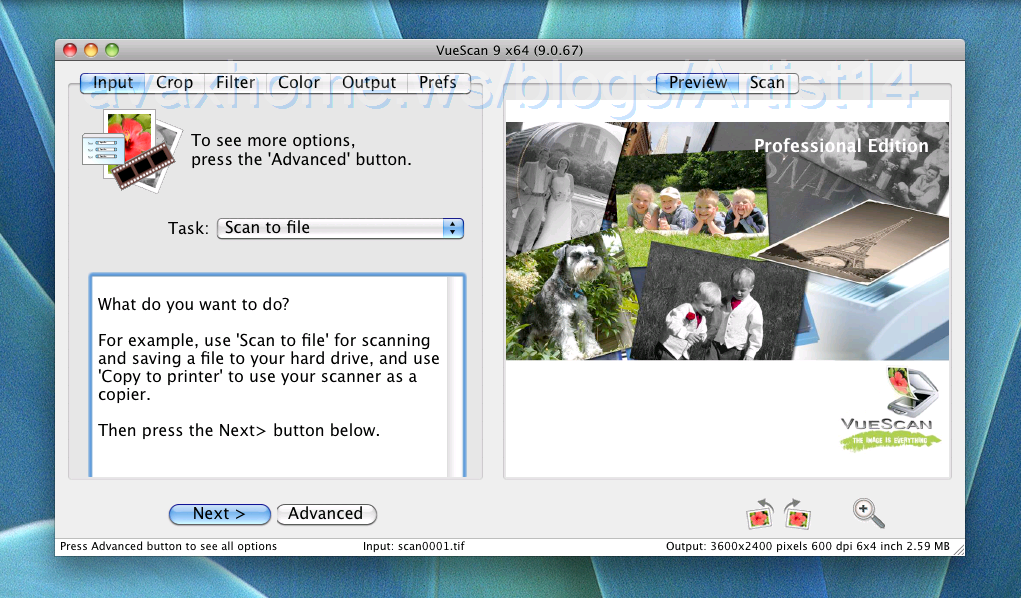Viewport: 1021px width, 598px height.
Task: Click the scan media illustration icon
Action: (132, 151)
